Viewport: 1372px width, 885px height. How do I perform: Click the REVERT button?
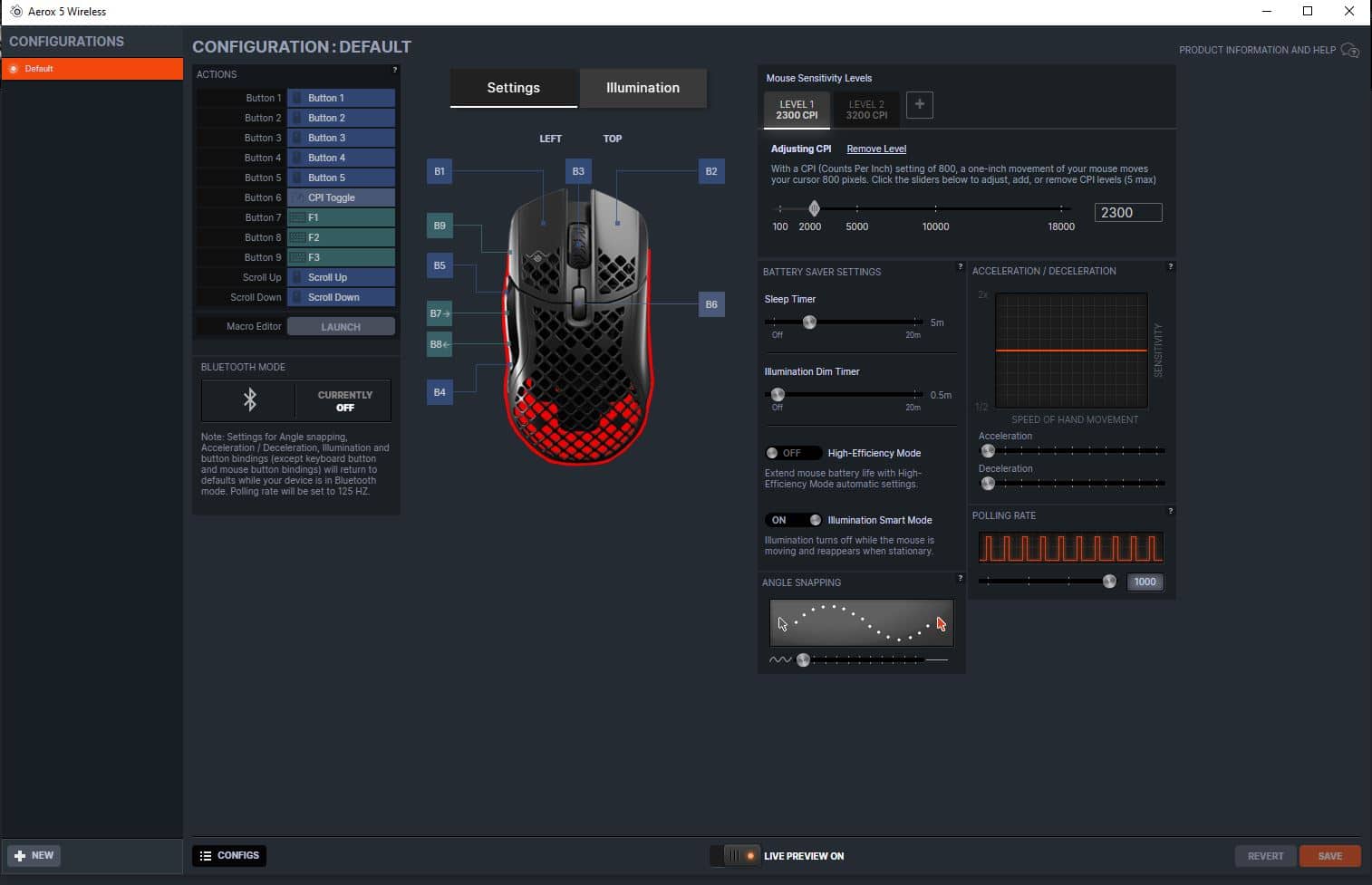1265,856
